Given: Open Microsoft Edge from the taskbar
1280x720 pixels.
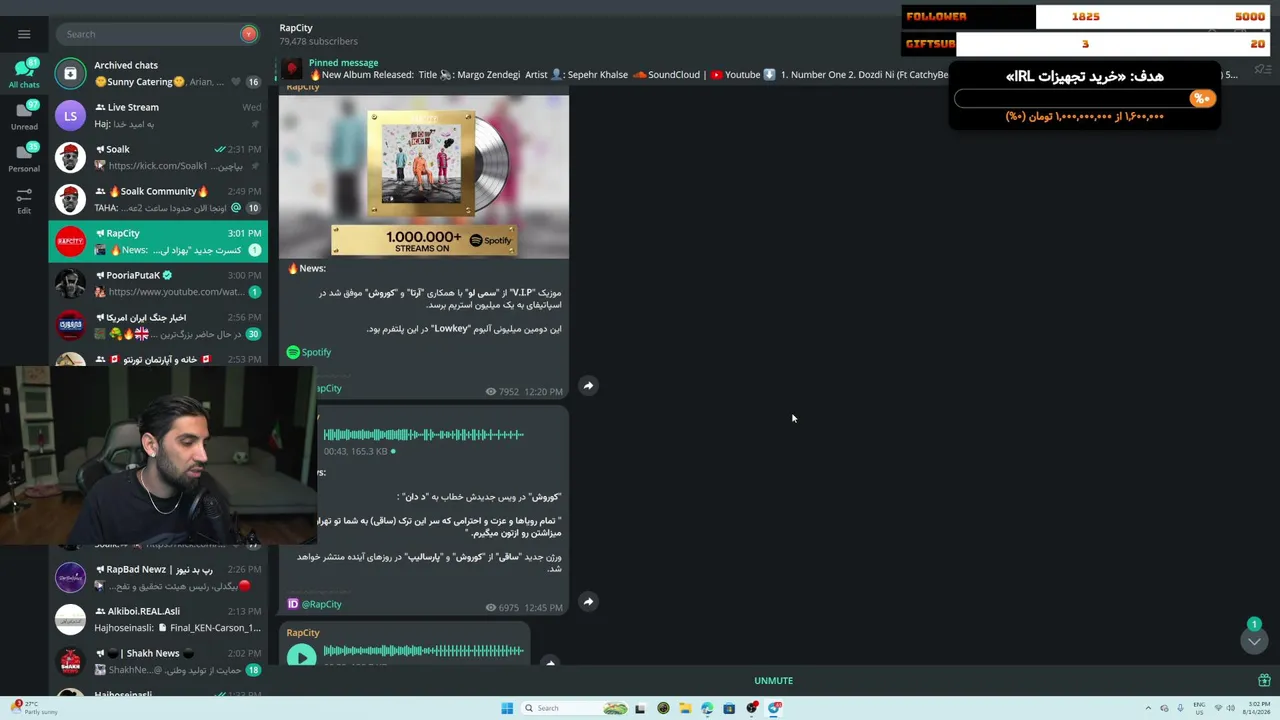Looking at the screenshot, I should pyautogui.click(x=707, y=708).
